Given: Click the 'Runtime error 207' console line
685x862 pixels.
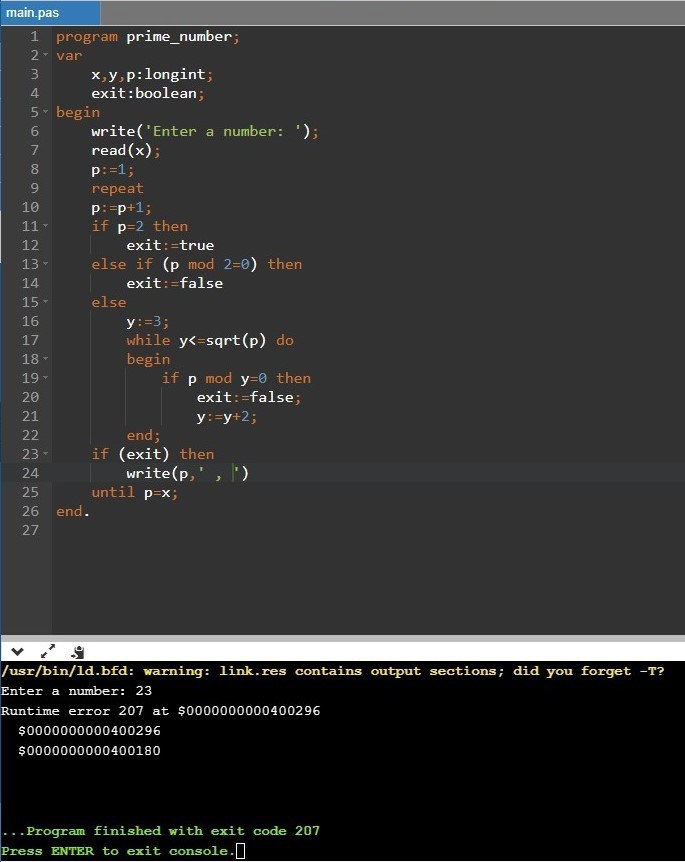Looking at the screenshot, I should (160, 711).
